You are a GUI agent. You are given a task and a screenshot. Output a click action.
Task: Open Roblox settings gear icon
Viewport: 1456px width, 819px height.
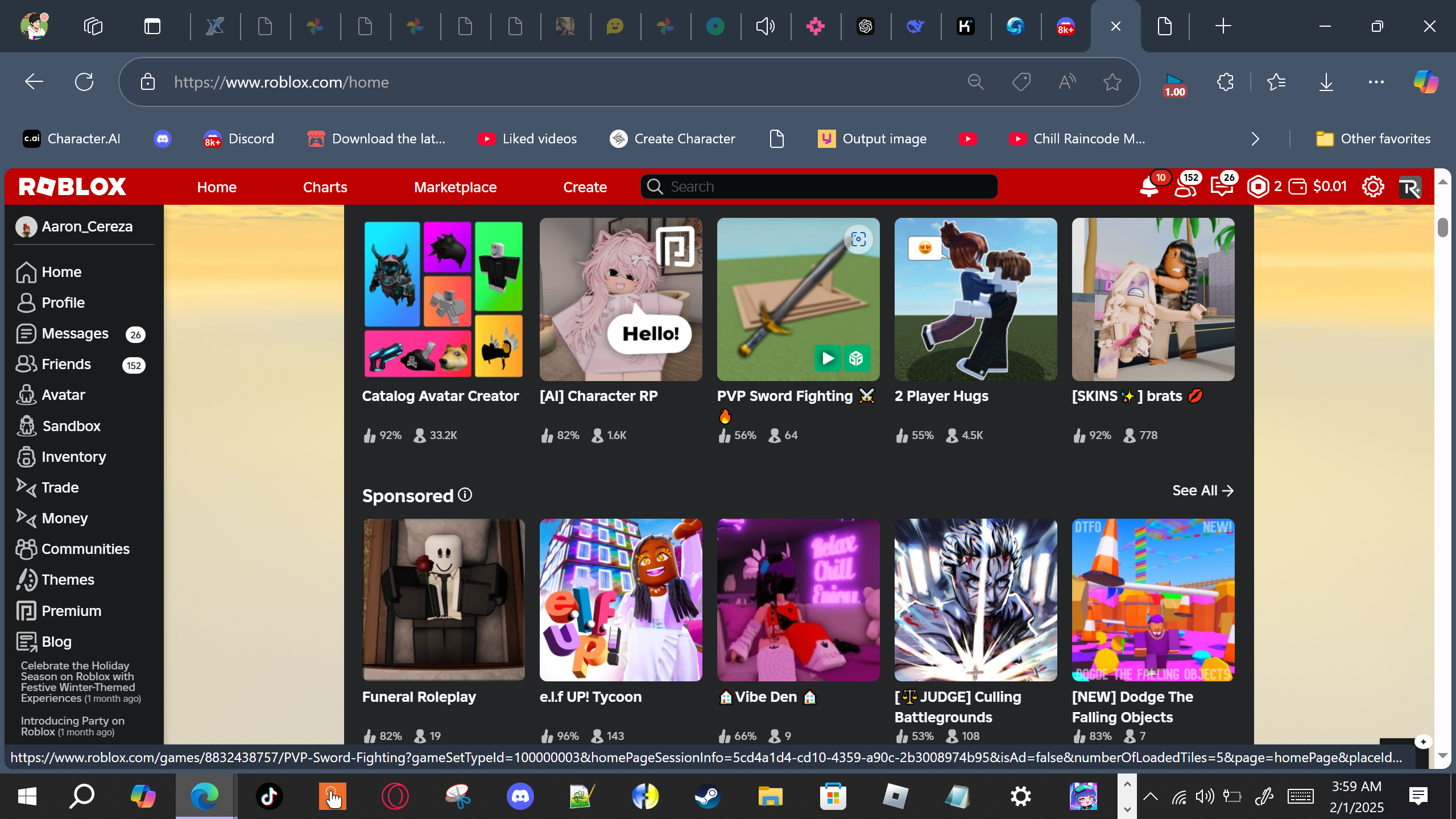pyautogui.click(x=1372, y=187)
